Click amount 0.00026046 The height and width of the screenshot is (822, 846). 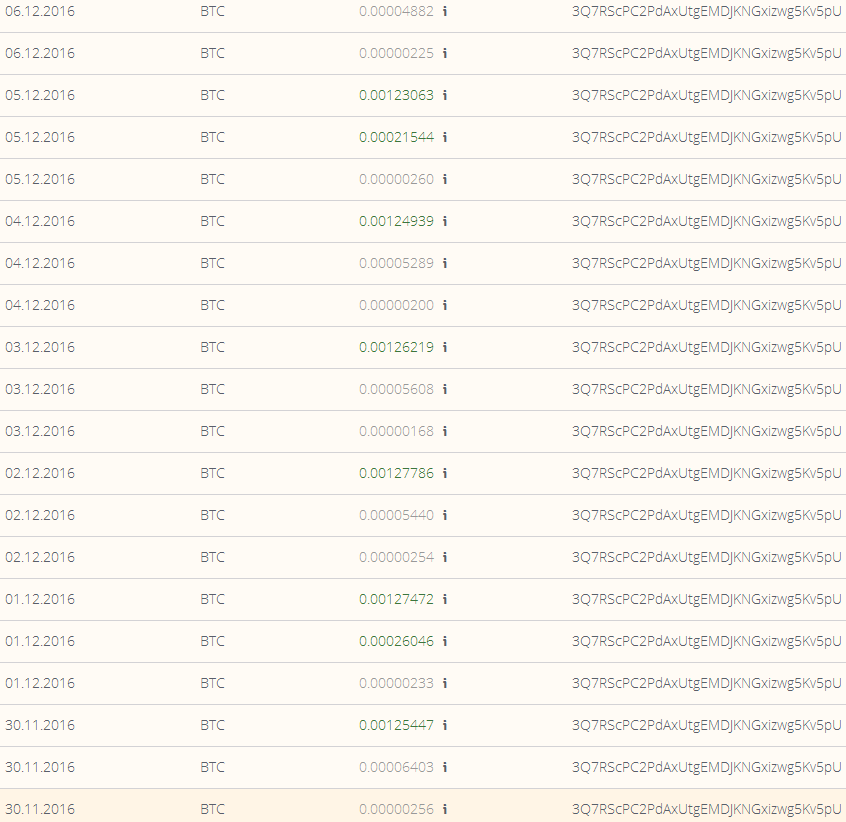pyautogui.click(x=397, y=641)
